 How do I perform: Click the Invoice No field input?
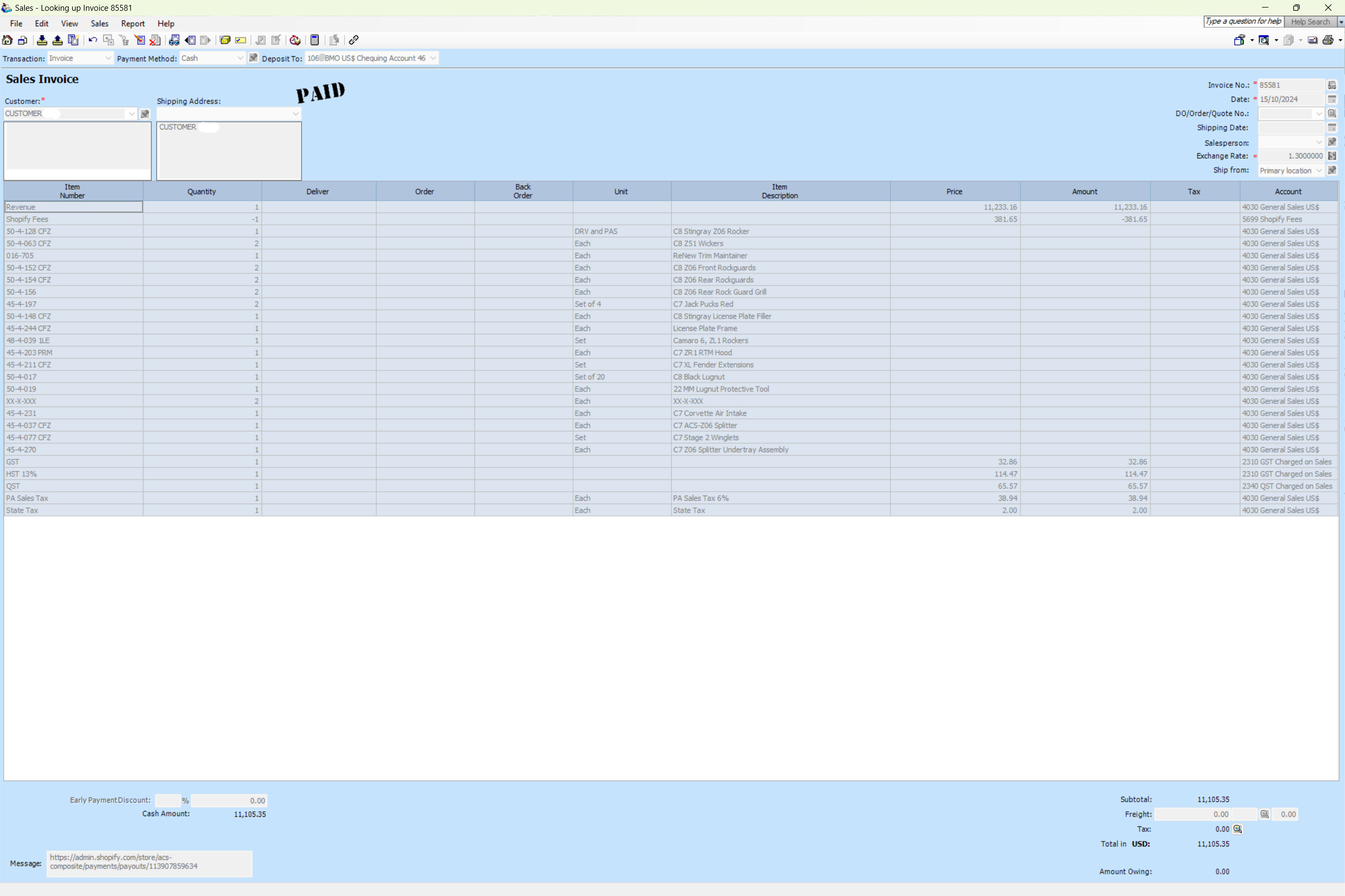pos(1290,85)
